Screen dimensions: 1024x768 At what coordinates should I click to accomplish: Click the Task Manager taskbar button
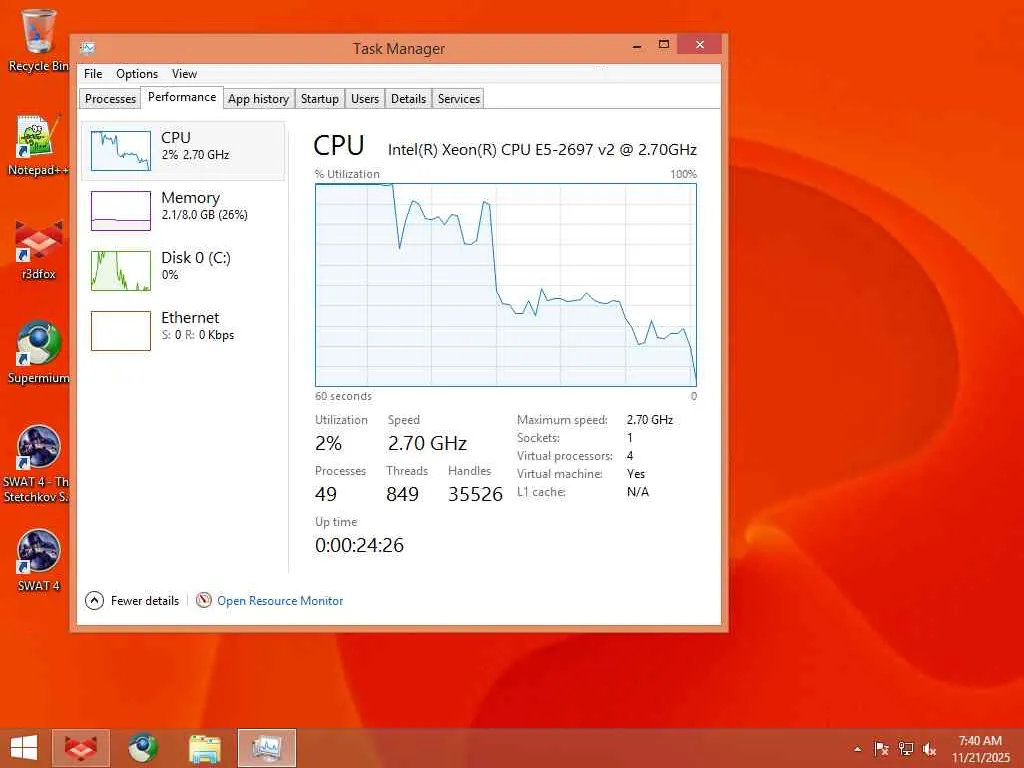click(266, 748)
